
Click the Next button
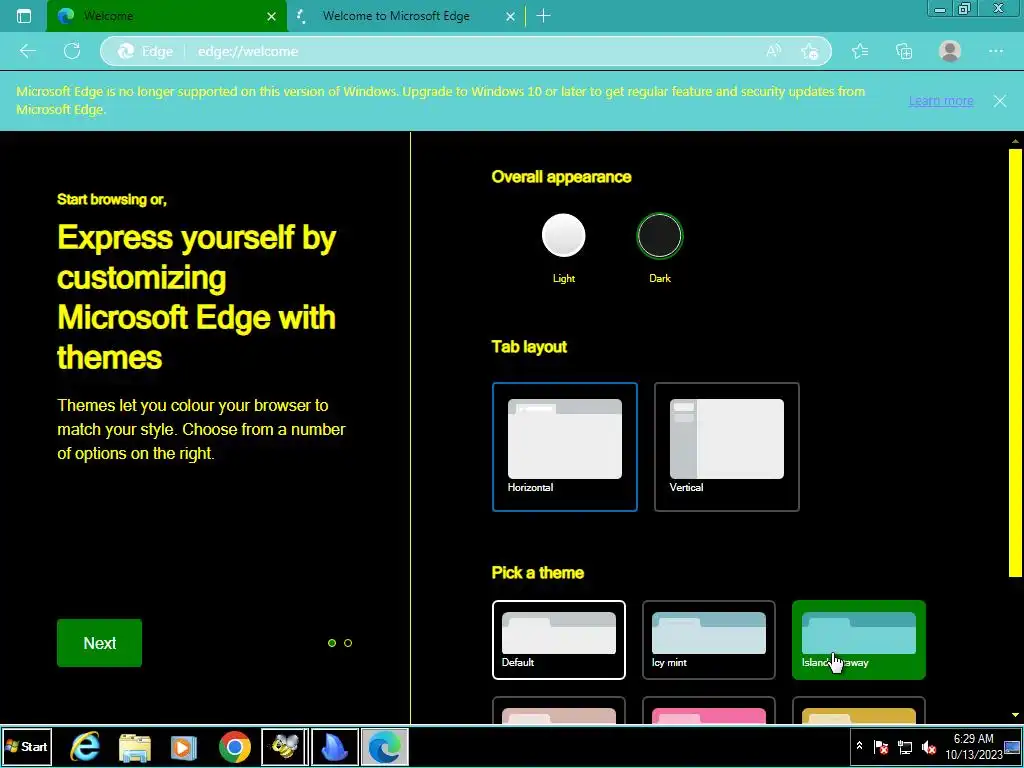coord(99,643)
